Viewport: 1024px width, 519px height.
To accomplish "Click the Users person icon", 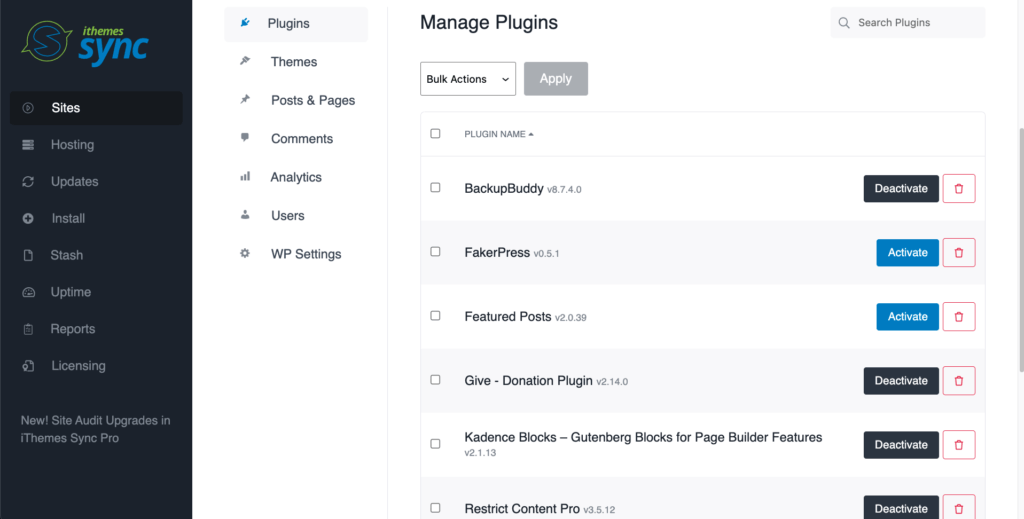I will [x=245, y=214].
